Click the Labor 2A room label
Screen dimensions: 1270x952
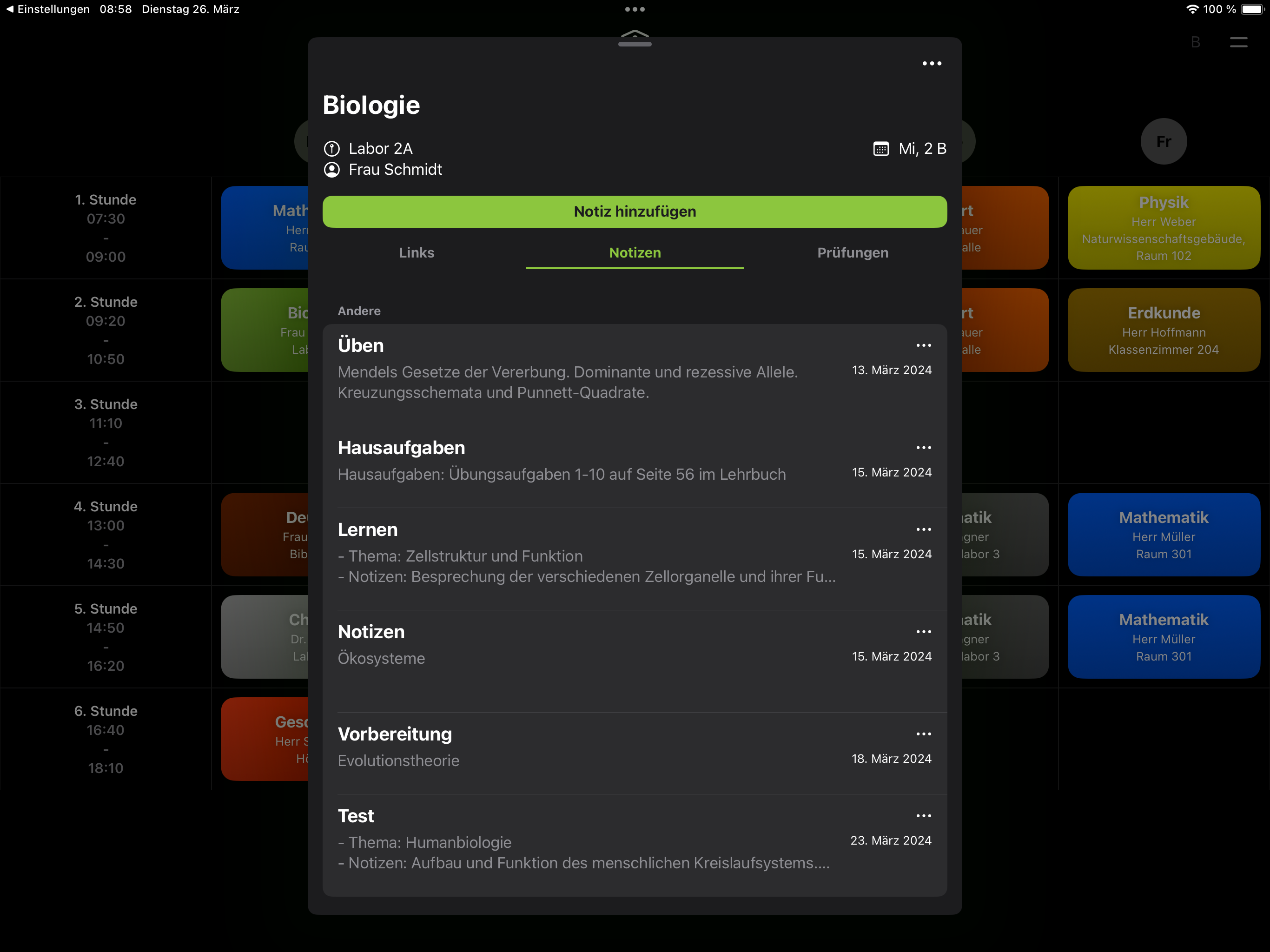tap(381, 149)
